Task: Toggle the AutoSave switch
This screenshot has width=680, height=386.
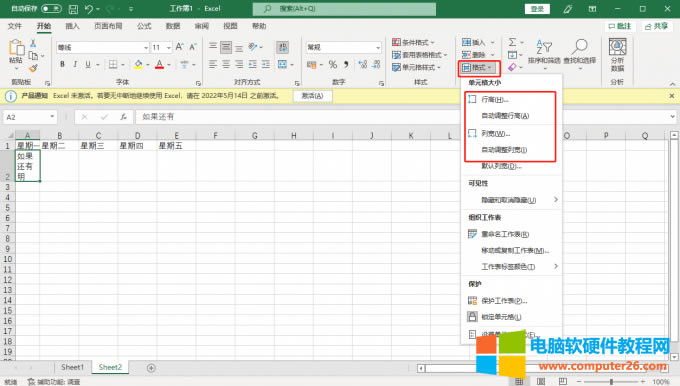Action: [51, 9]
